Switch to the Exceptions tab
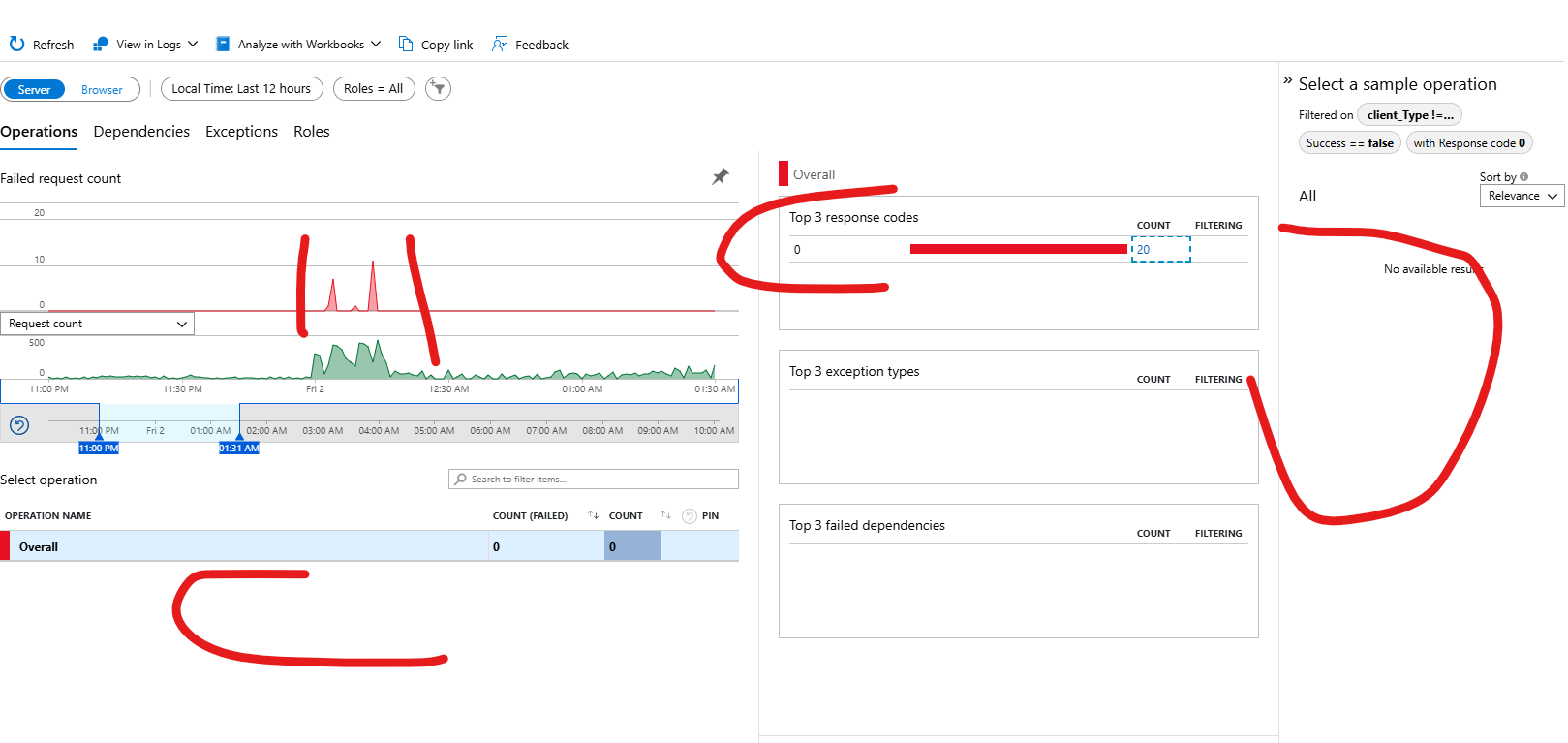 pyautogui.click(x=241, y=132)
